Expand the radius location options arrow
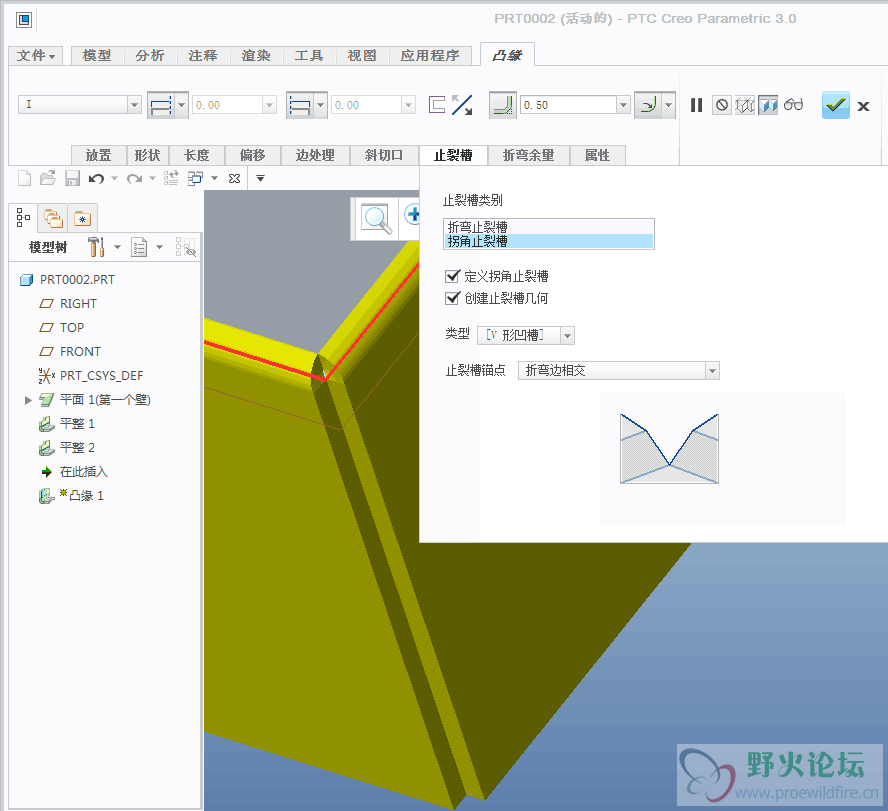888x811 pixels. (668, 105)
